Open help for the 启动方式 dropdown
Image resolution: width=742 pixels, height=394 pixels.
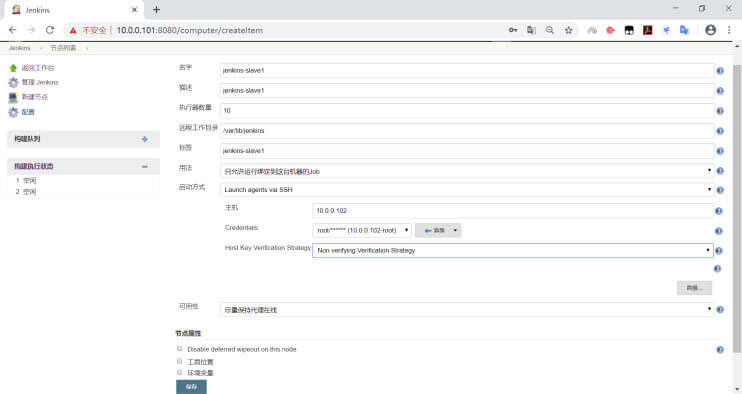click(720, 190)
